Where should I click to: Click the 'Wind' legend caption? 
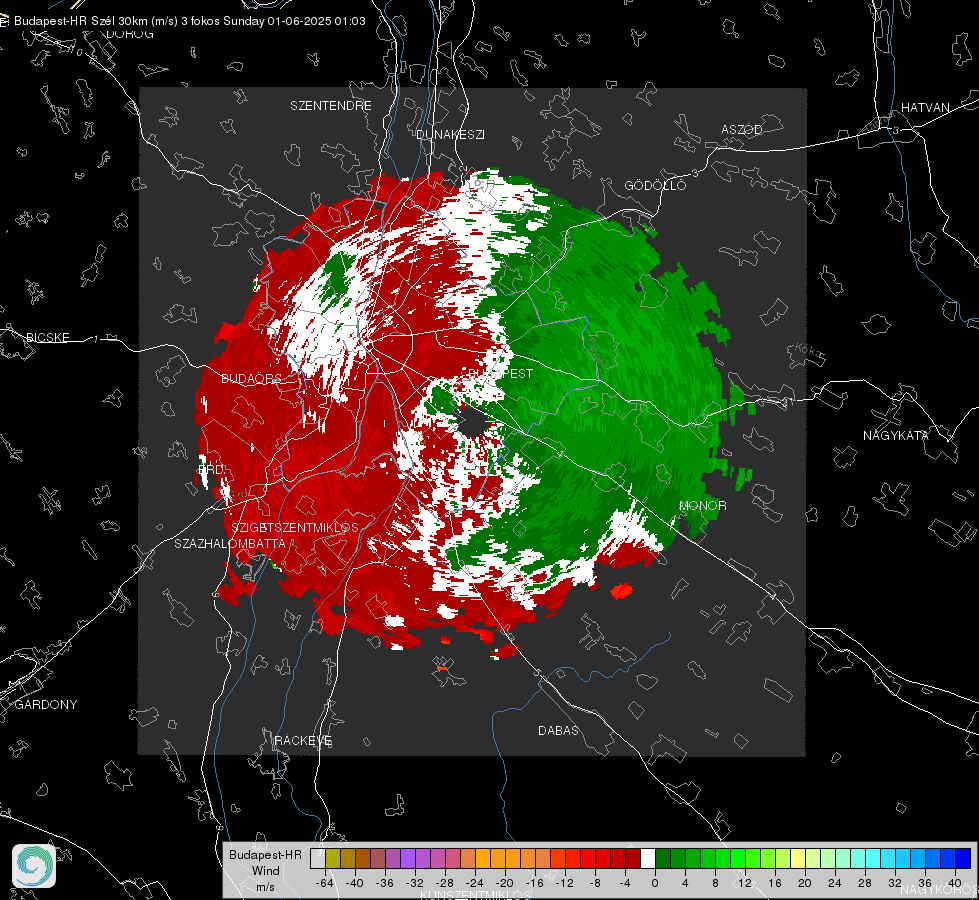coord(265,871)
